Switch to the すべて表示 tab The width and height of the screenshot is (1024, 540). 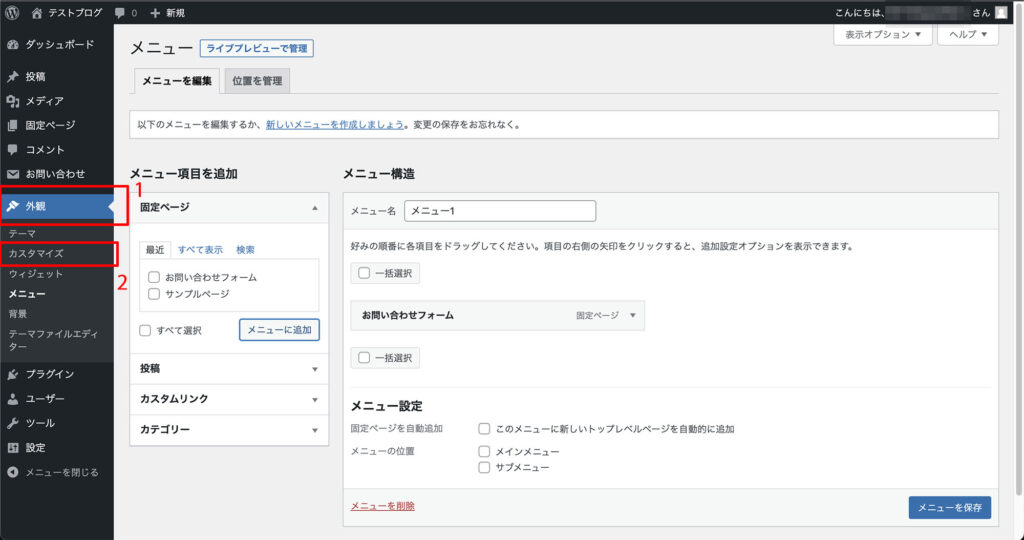200,249
